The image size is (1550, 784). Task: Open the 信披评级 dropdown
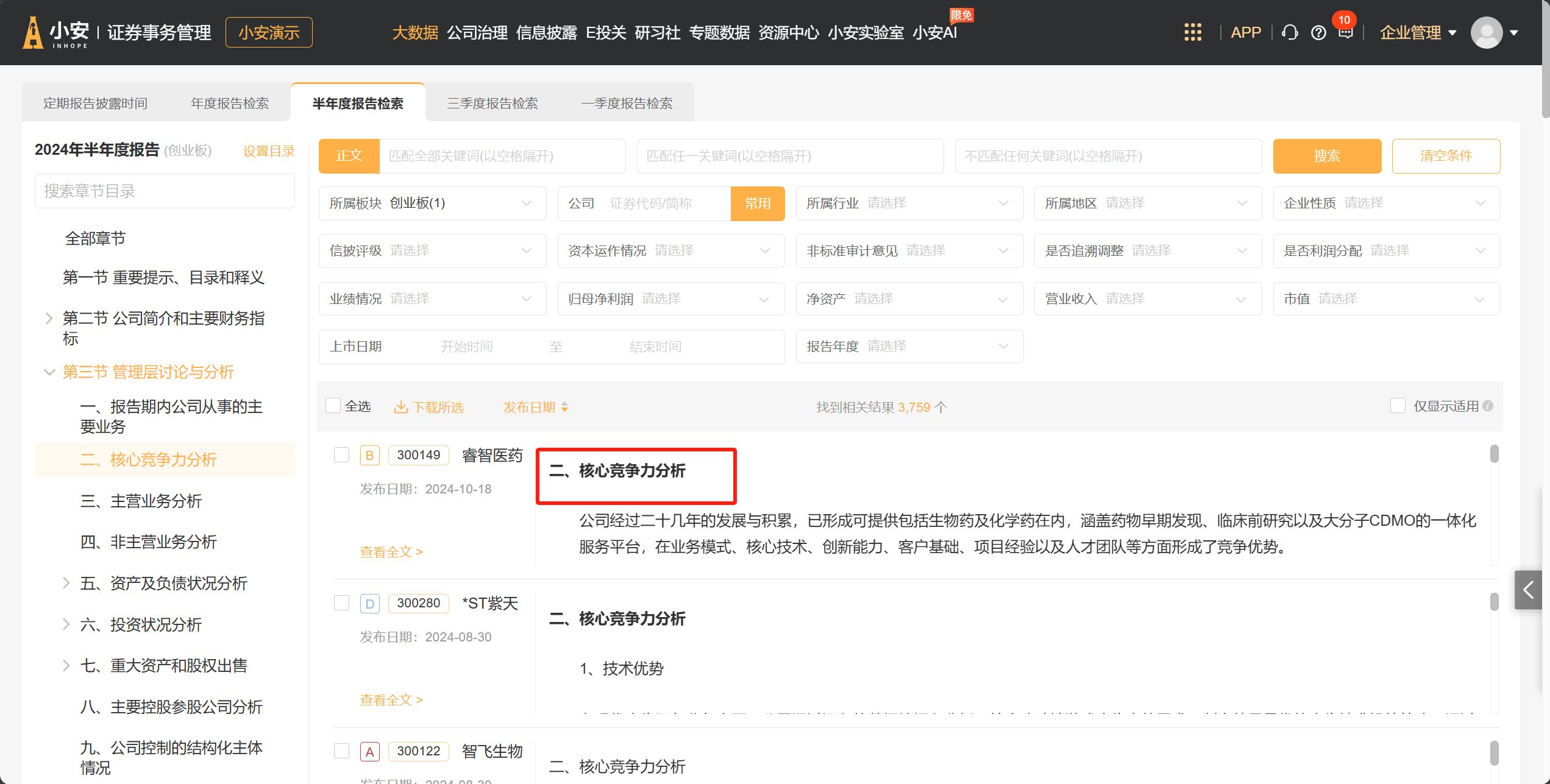pyautogui.click(x=432, y=250)
